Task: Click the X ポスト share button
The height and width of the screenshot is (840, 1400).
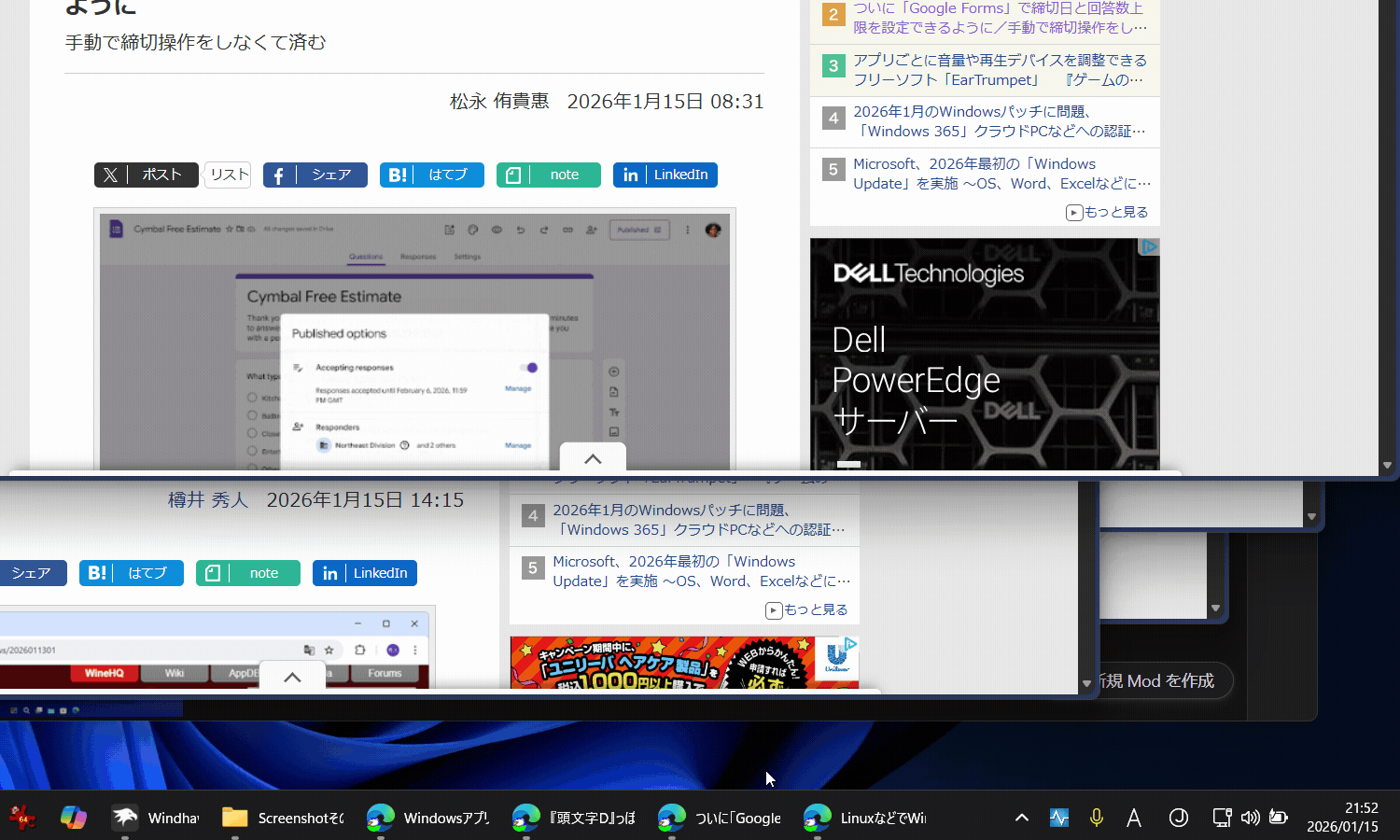Action: point(147,175)
